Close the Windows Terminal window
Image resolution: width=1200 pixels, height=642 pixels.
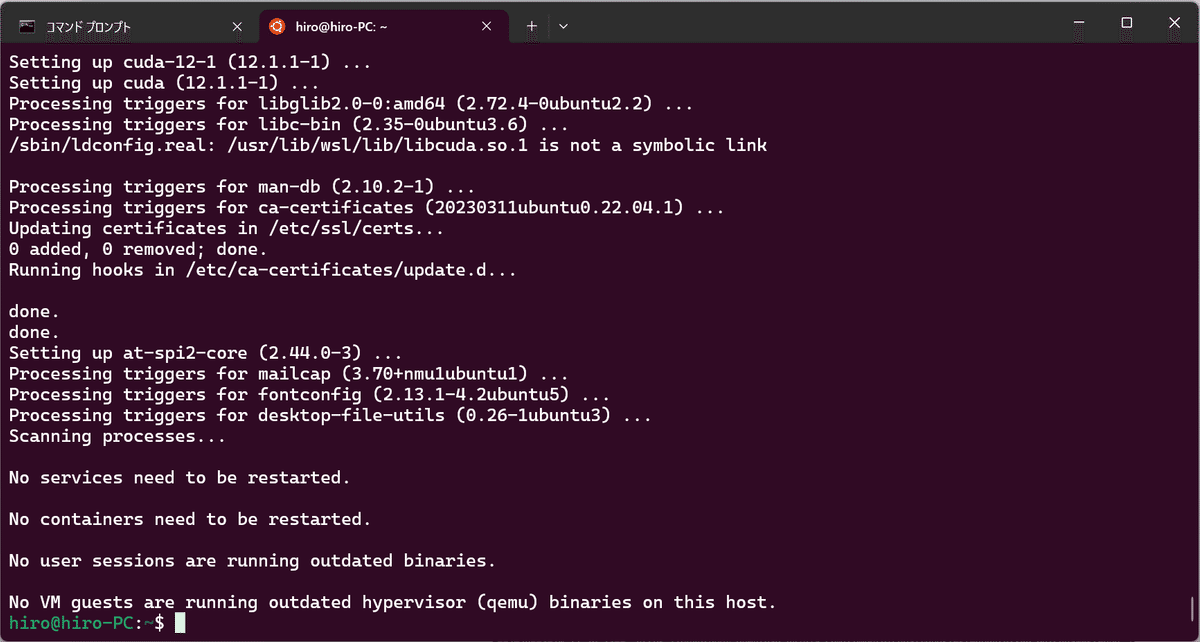[x=1172, y=22]
